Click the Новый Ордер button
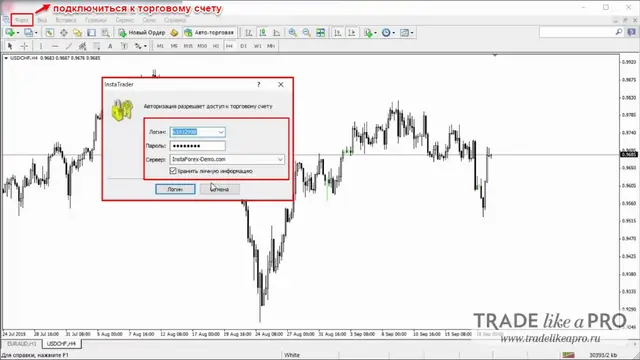 click(142, 33)
